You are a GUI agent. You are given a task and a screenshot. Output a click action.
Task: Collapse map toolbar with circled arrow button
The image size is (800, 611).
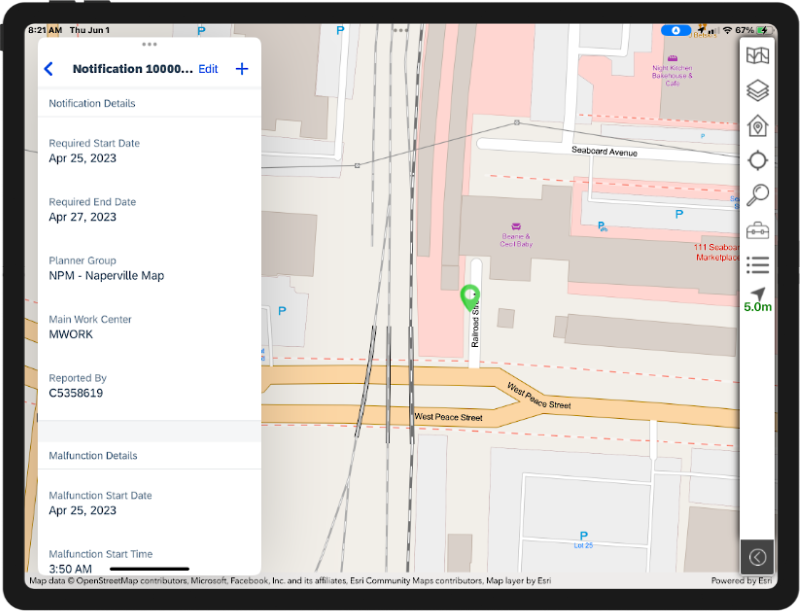(x=757, y=557)
